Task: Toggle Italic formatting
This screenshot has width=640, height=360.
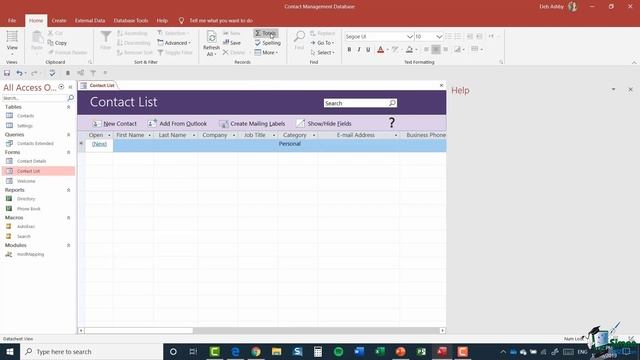Action: tap(359, 49)
